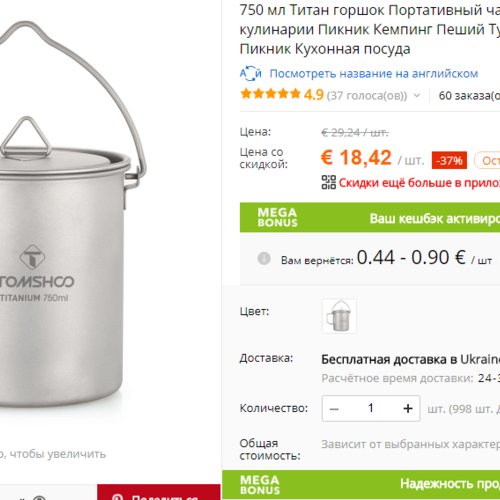Click the red -37% discount badge

pos(449,160)
